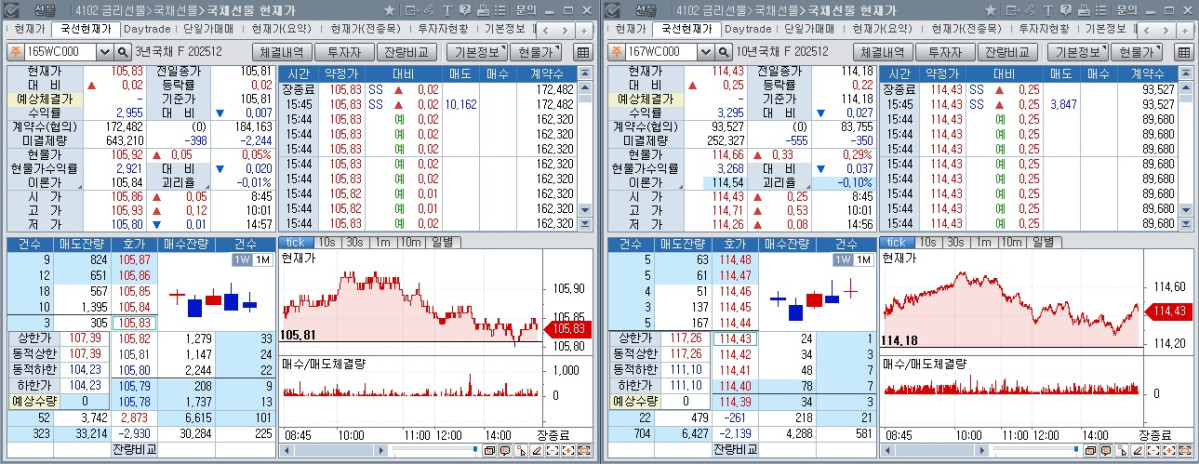Click the grid layout icon in the 10-year bond window

1184,52
